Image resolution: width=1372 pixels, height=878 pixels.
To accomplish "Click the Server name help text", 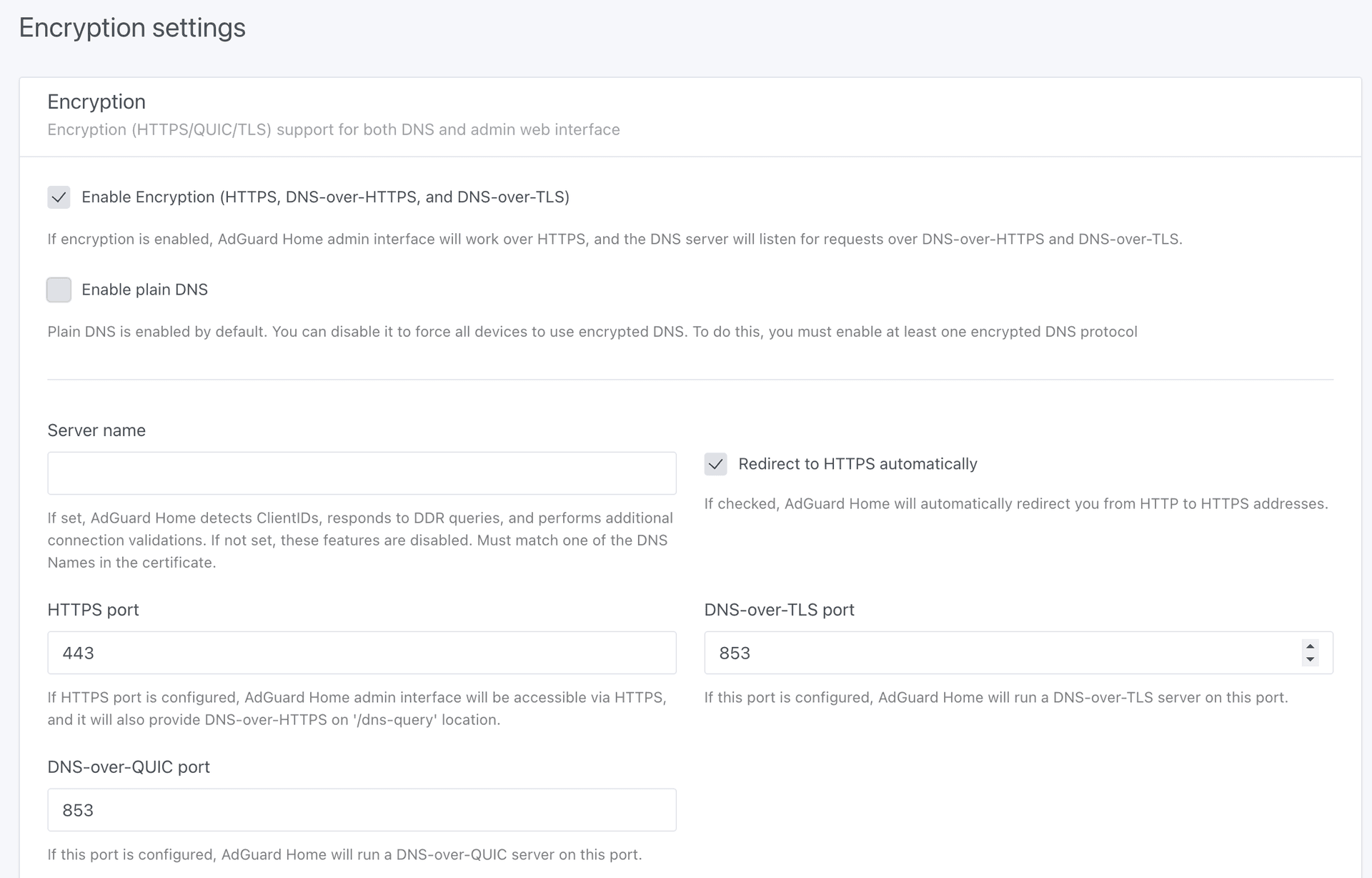I will click(x=360, y=540).
